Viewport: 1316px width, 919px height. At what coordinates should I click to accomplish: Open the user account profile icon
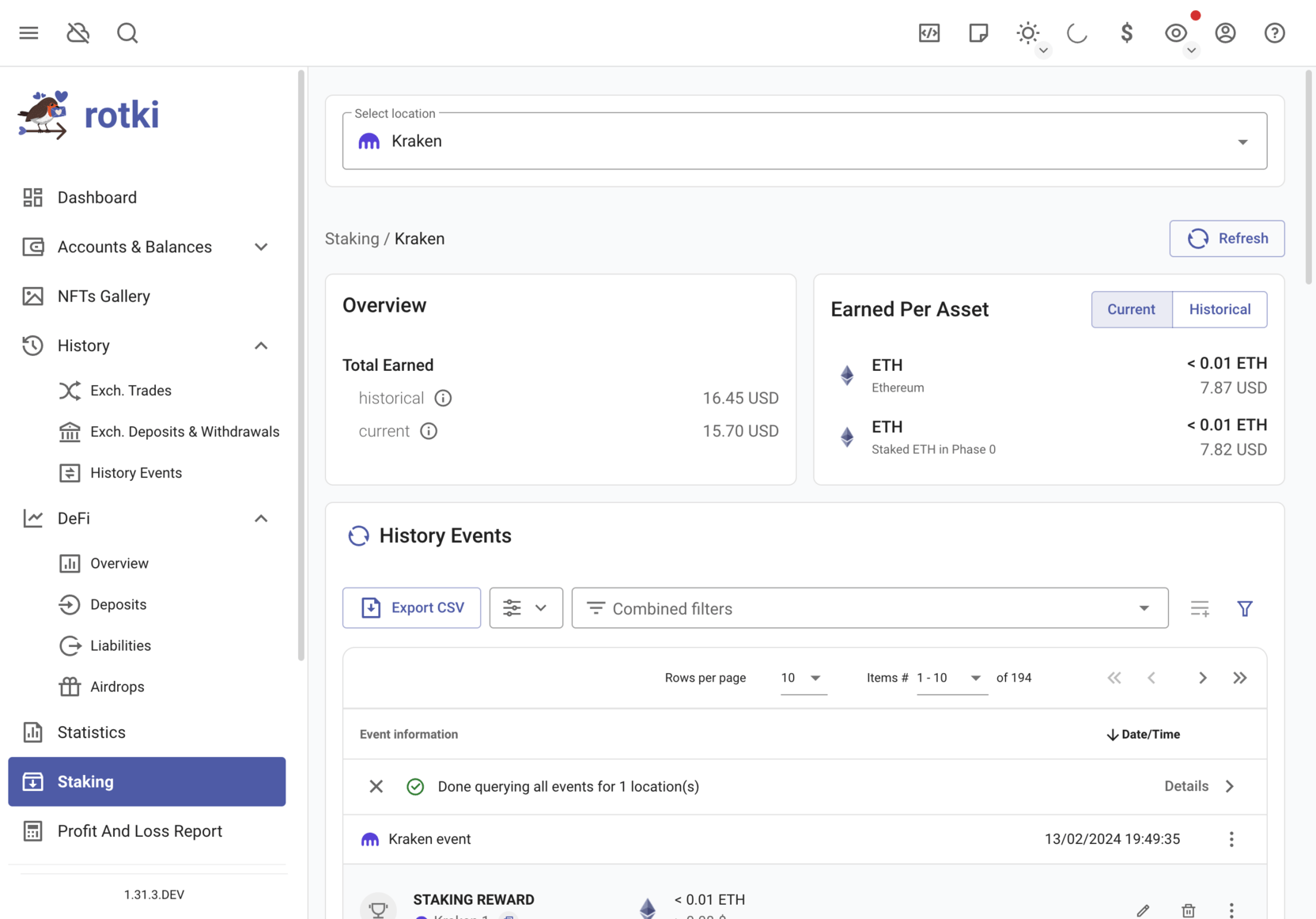click(1225, 32)
